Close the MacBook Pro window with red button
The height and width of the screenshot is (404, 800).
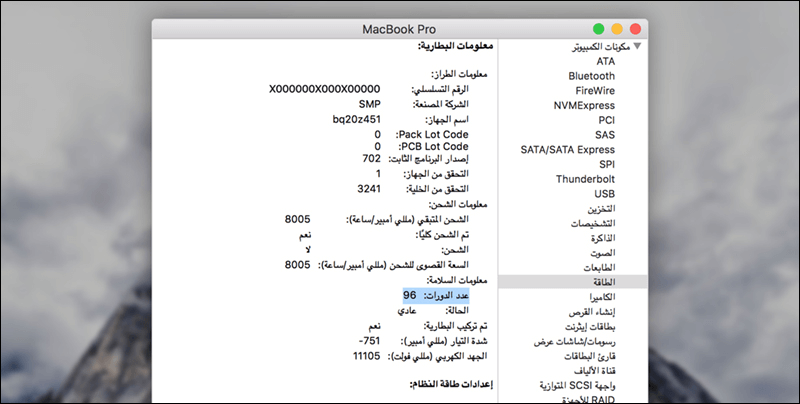click(635, 29)
